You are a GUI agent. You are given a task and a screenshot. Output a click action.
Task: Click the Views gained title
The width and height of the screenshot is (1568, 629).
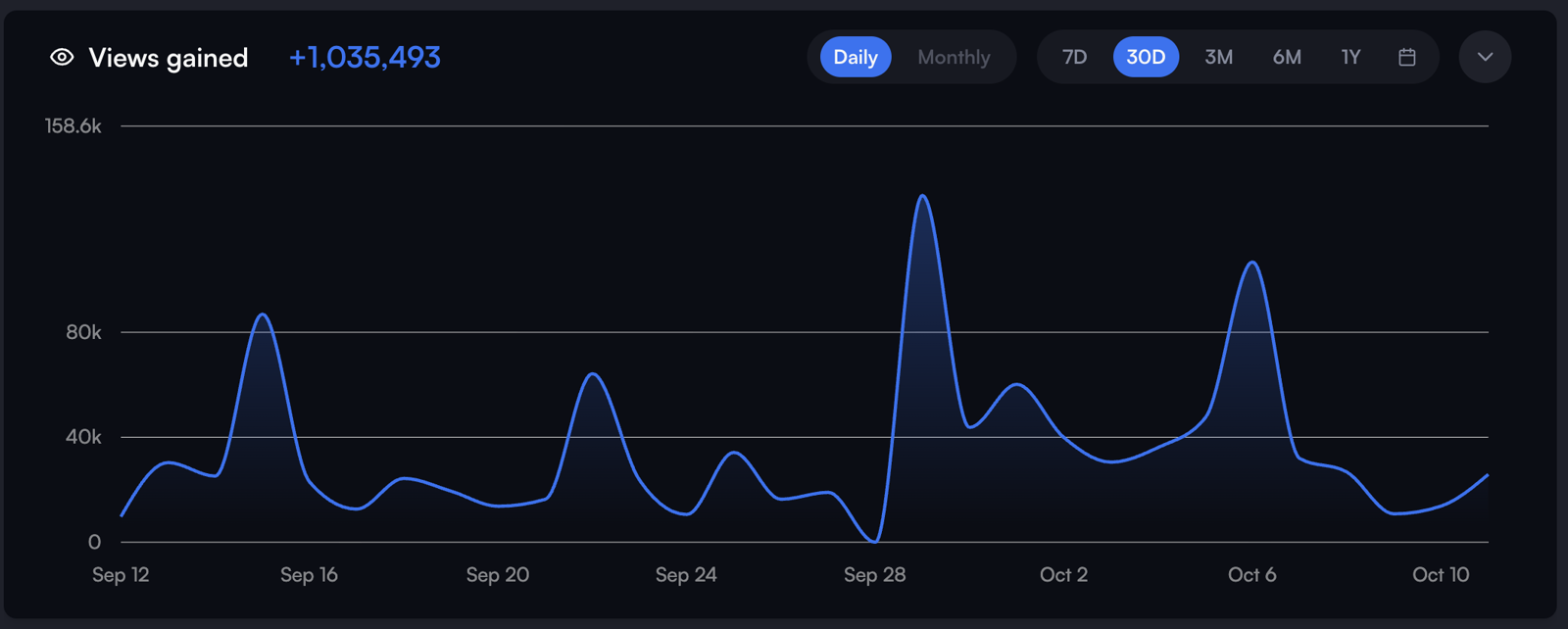coord(168,58)
